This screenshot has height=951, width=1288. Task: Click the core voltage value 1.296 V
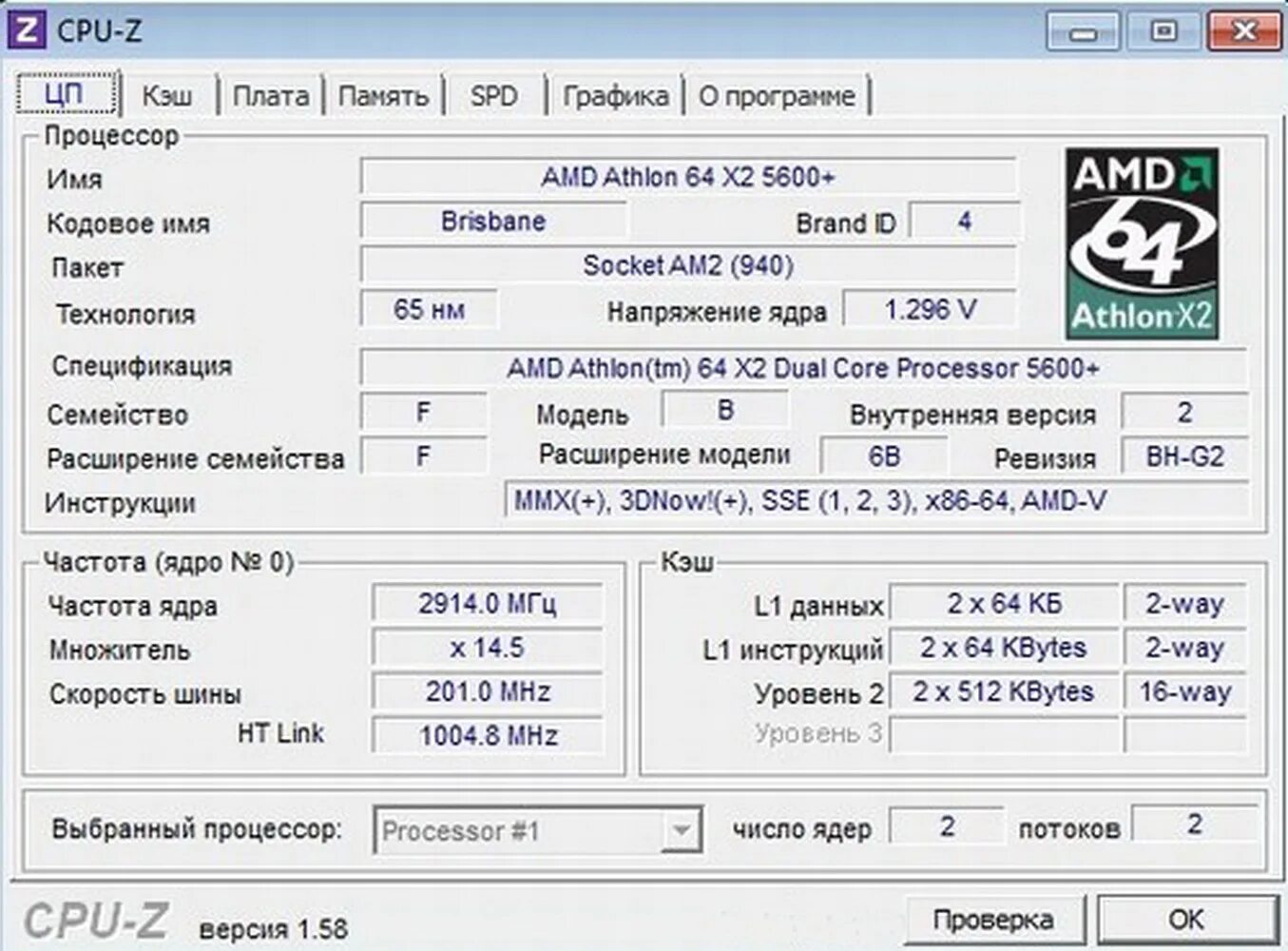(930, 309)
